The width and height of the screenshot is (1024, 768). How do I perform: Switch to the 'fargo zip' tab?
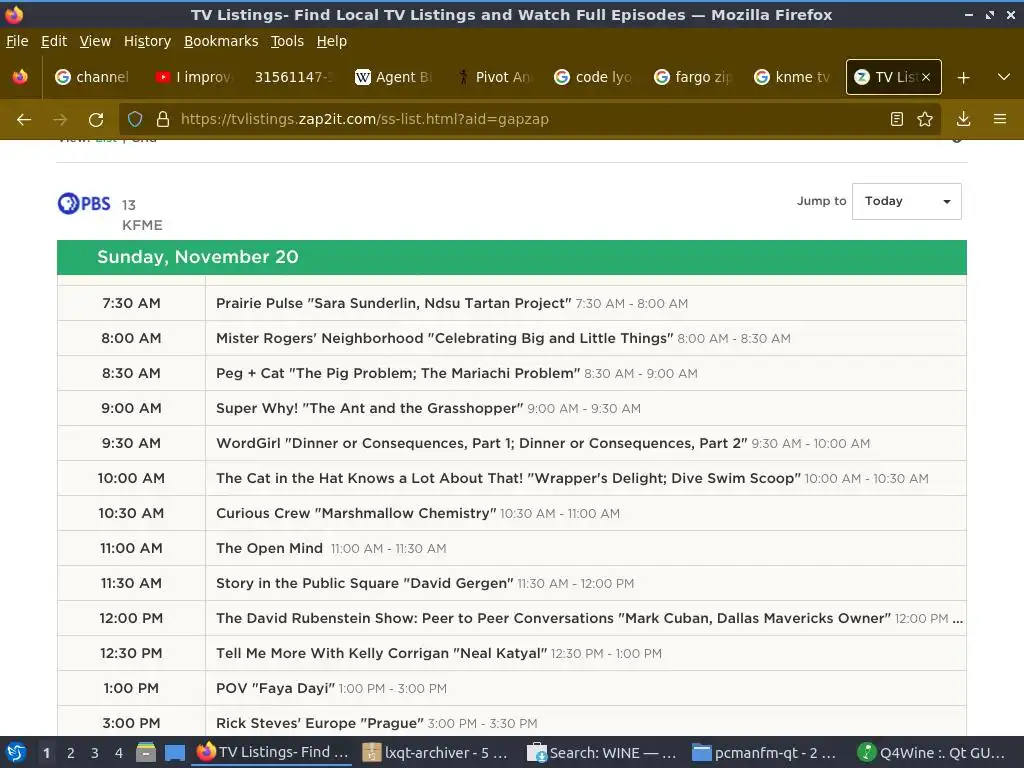tap(694, 77)
